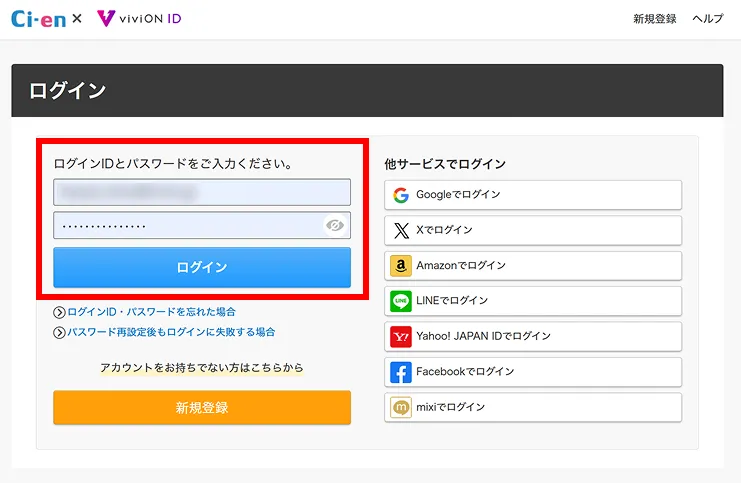Click the green LINE logo icon
Screen dimensions: 741x483
[x=401, y=301]
